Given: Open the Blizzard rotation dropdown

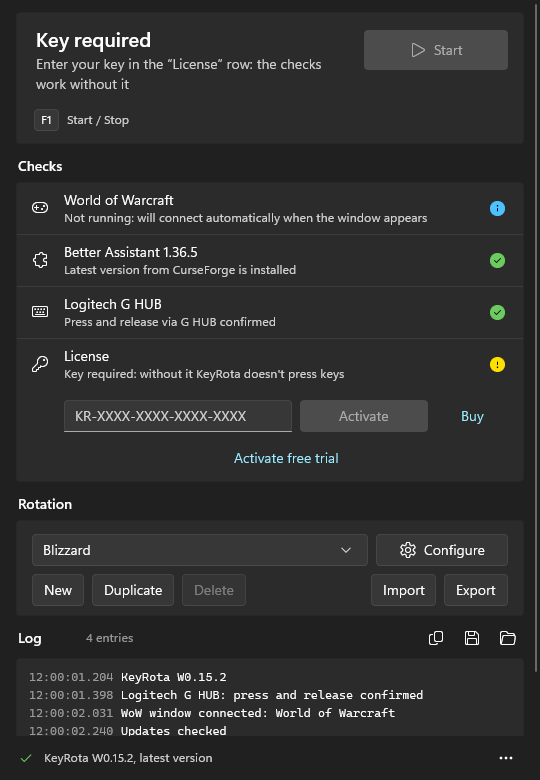Looking at the screenshot, I should coord(199,550).
